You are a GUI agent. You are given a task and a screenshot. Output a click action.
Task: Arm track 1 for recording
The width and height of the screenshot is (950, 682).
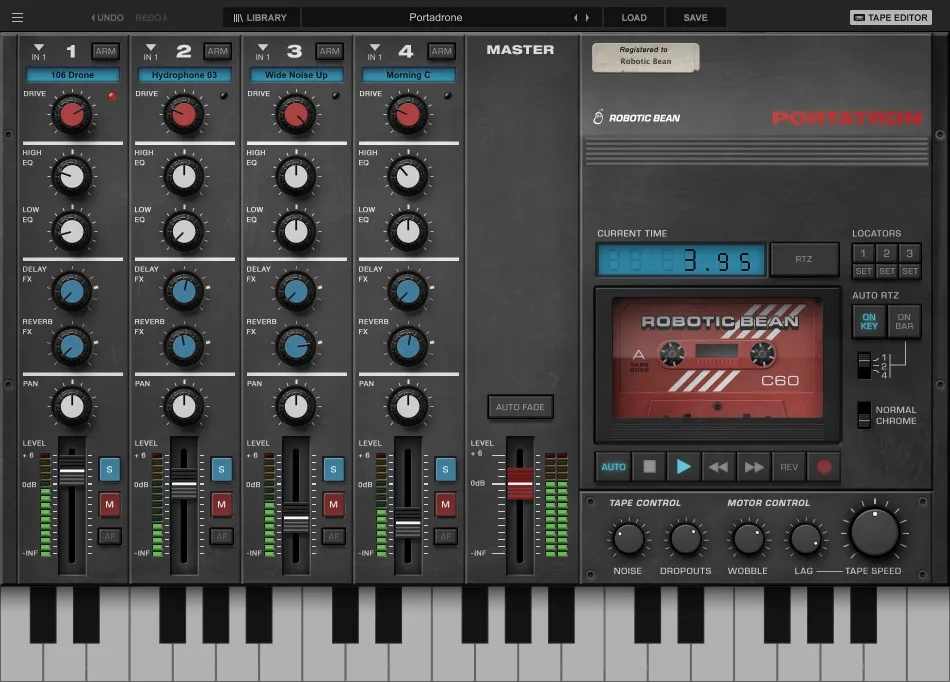click(105, 51)
